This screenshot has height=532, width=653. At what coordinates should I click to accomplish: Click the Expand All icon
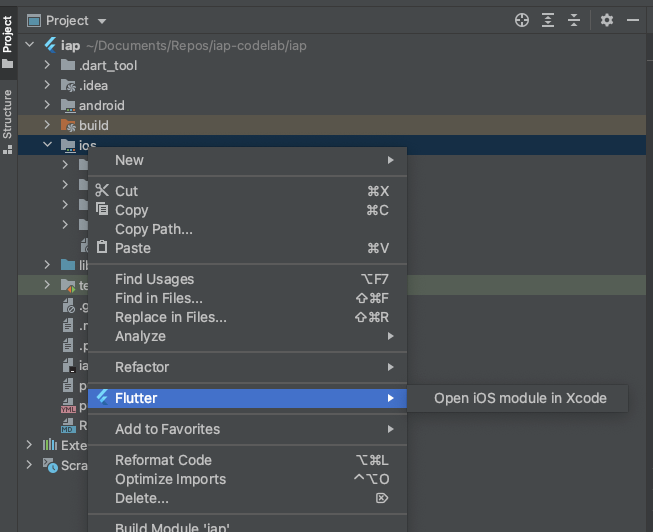pos(548,20)
